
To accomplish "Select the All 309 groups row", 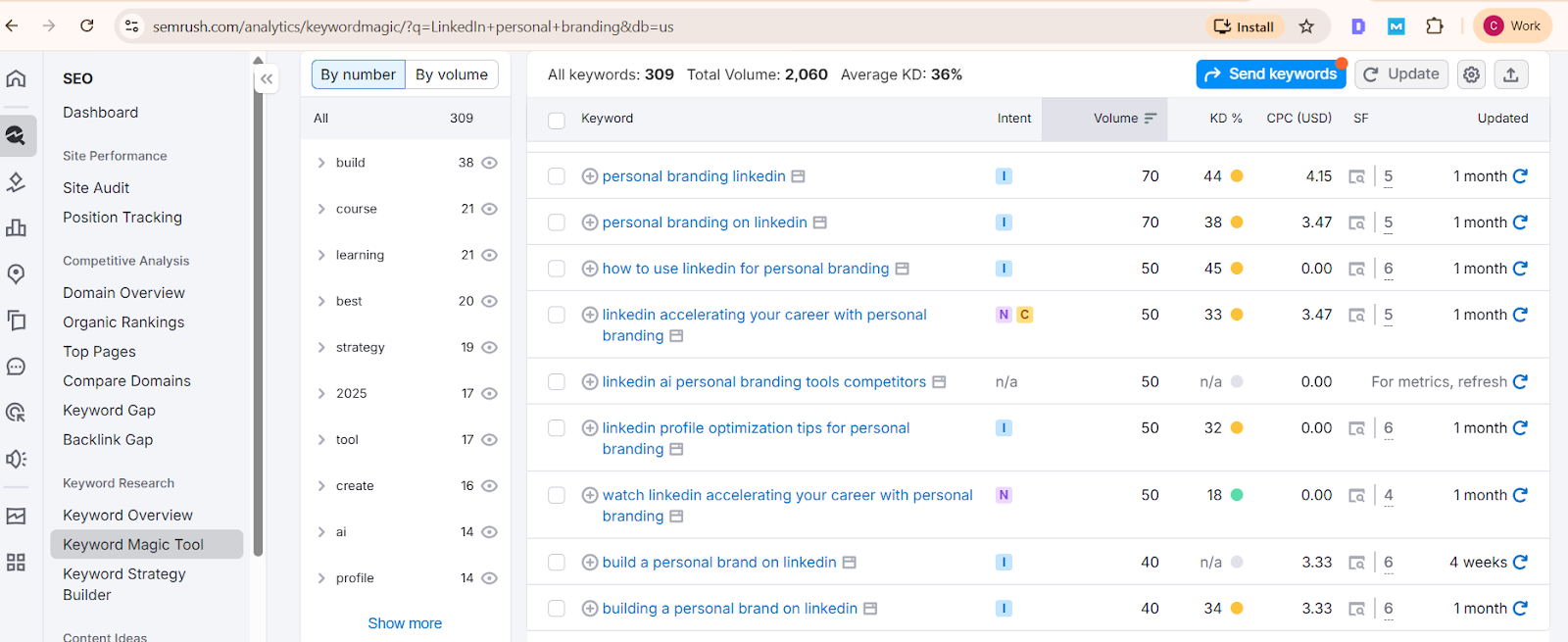I will (x=405, y=119).
